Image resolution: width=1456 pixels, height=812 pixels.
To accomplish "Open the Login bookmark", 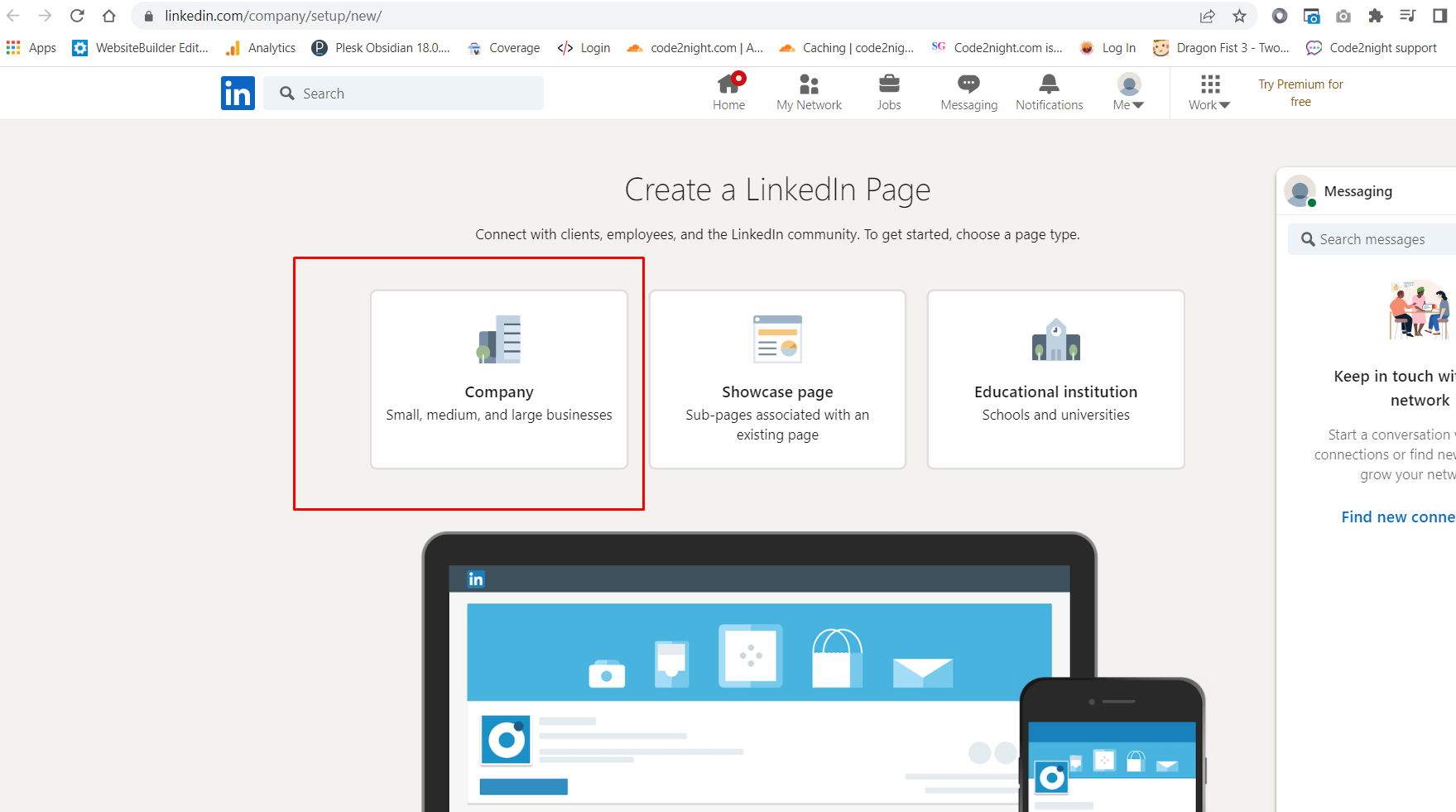I will pyautogui.click(x=584, y=48).
